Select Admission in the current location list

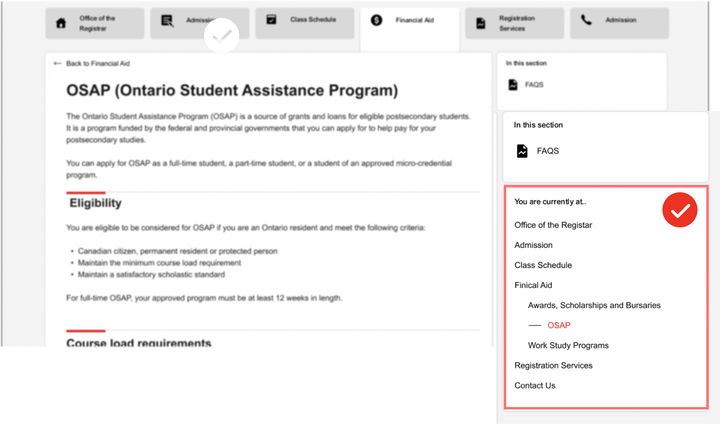533,245
